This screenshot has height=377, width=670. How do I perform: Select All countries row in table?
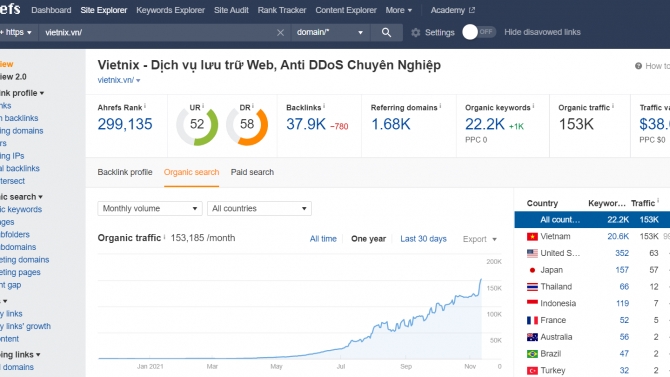(x=592, y=220)
